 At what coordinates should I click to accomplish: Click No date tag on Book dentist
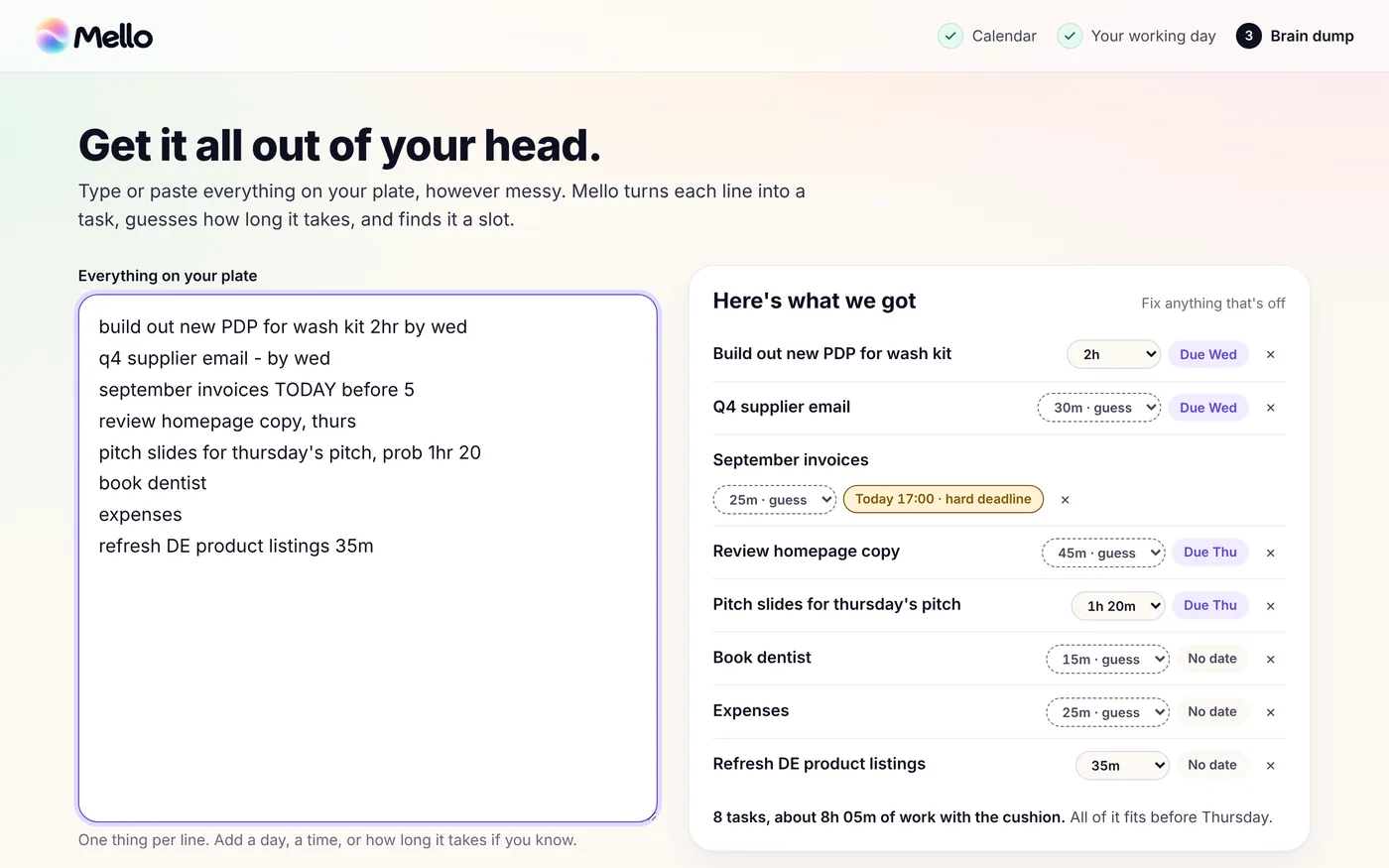point(1211,659)
